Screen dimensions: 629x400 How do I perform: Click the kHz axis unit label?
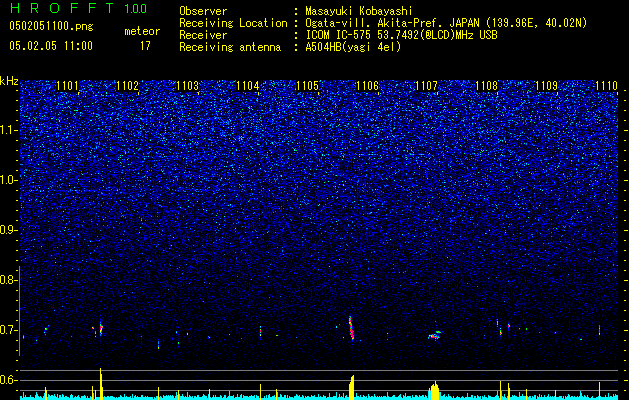[9, 81]
